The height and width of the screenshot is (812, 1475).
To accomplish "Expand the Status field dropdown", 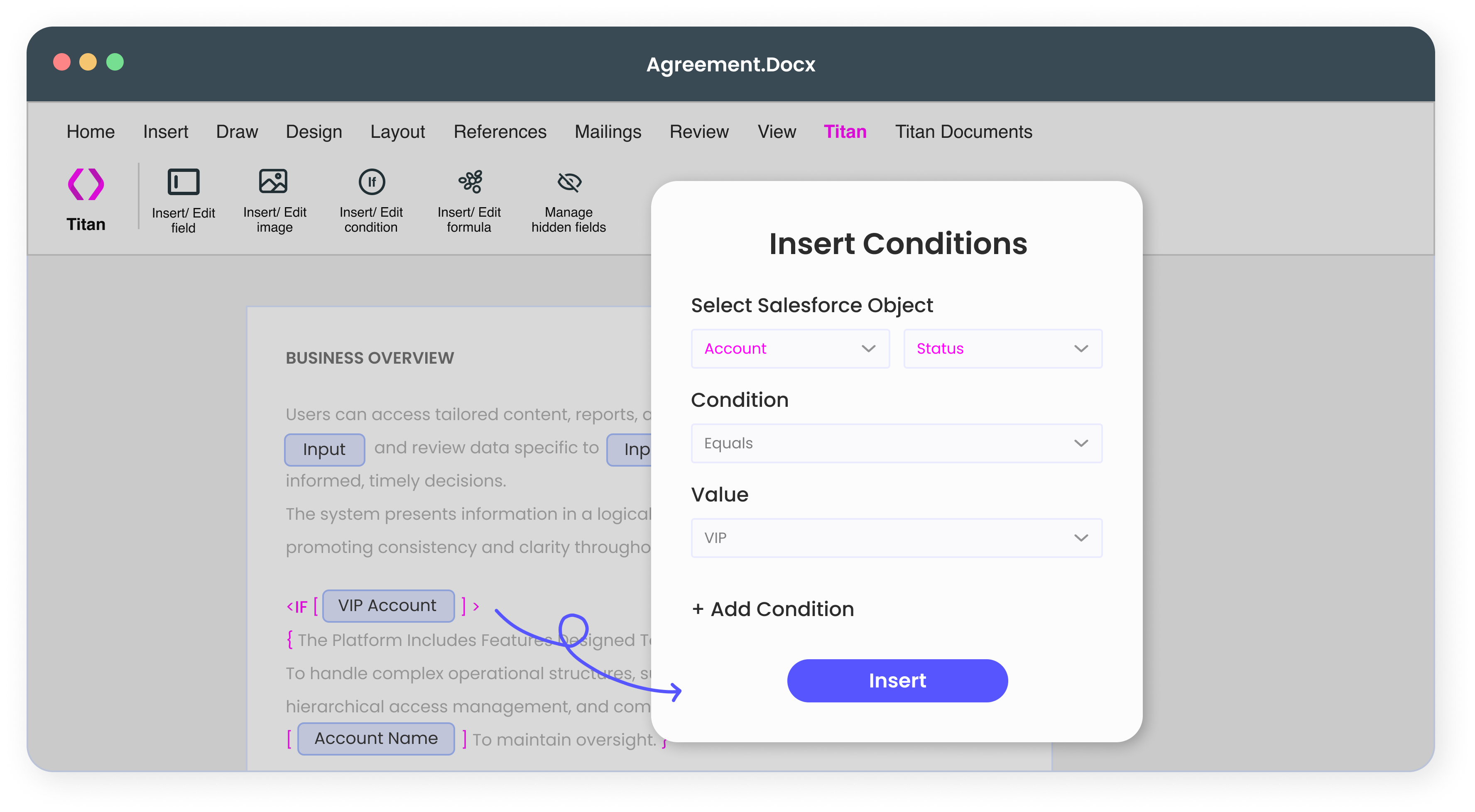I will tap(1002, 348).
